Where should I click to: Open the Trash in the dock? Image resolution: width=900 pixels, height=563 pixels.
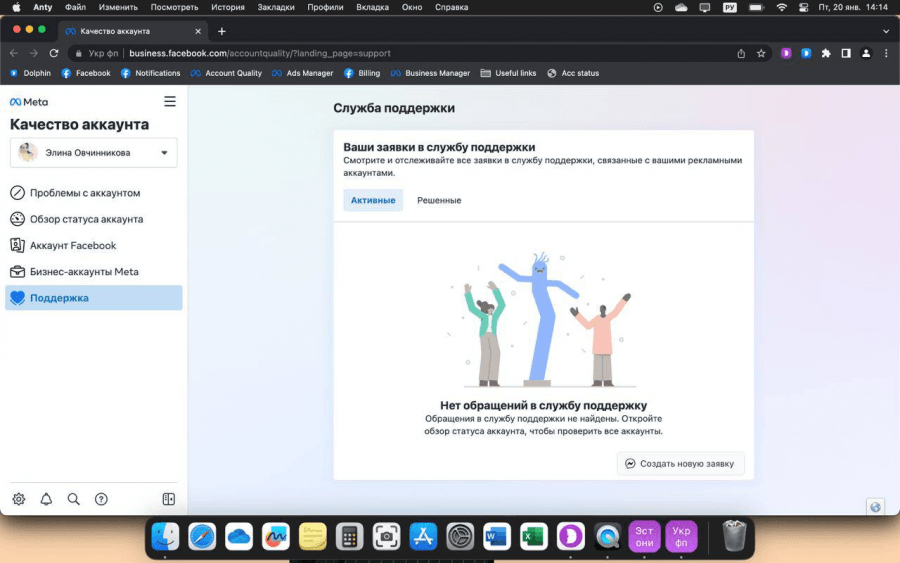click(734, 535)
